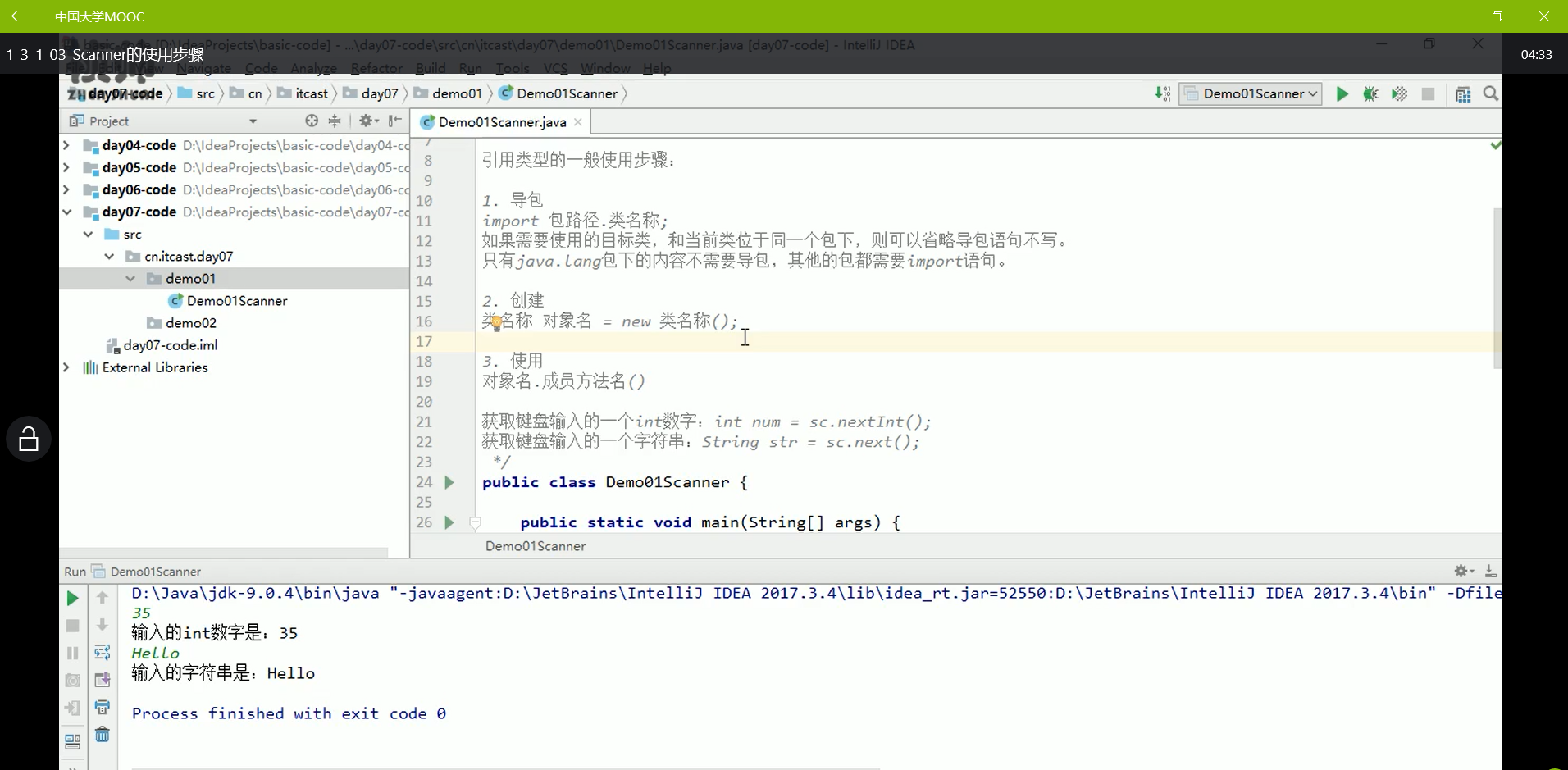Click the Down the Stack Trace arrow
Viewport: 1568px width, 770px height.
(x=103, y=625)
